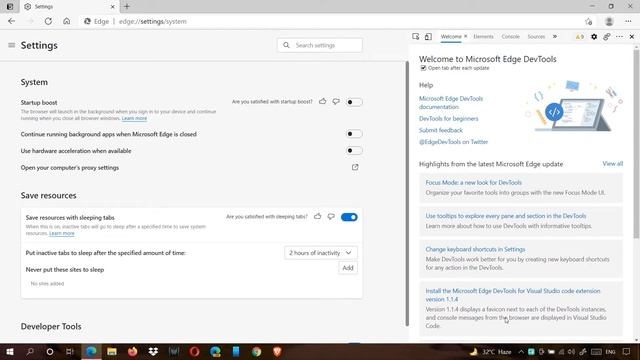Open taskbar search
The height and width of the screenshot is (360, 640).
pyautogui.click(x=30, y=351)
